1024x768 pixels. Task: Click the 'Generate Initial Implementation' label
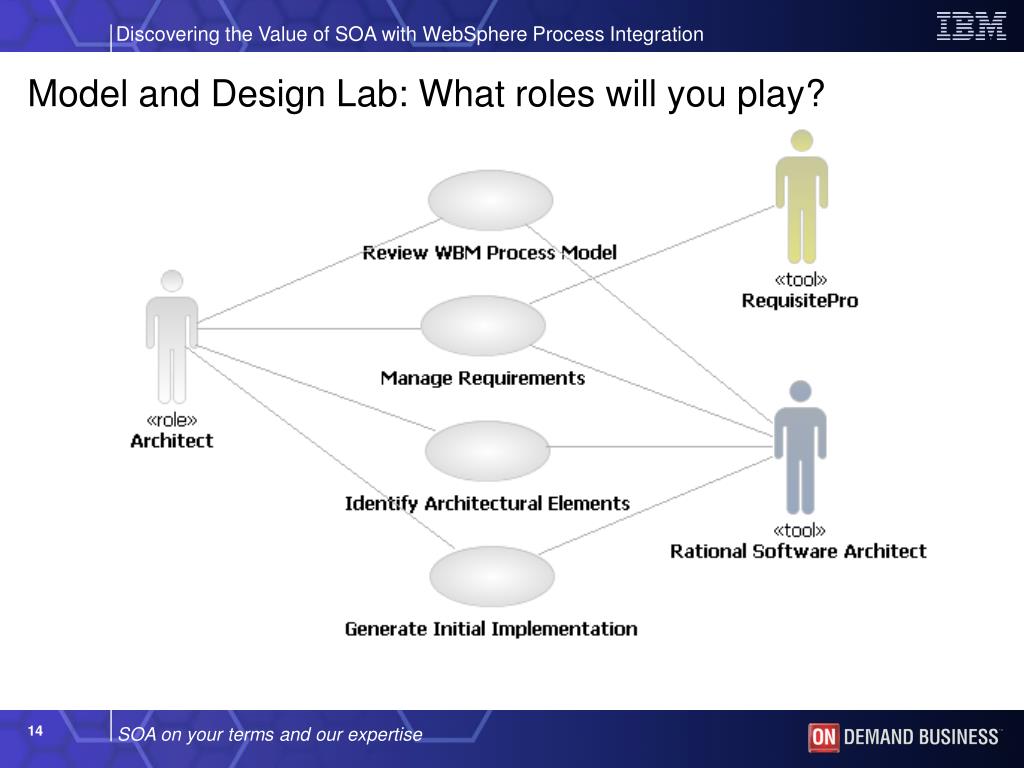491,629
